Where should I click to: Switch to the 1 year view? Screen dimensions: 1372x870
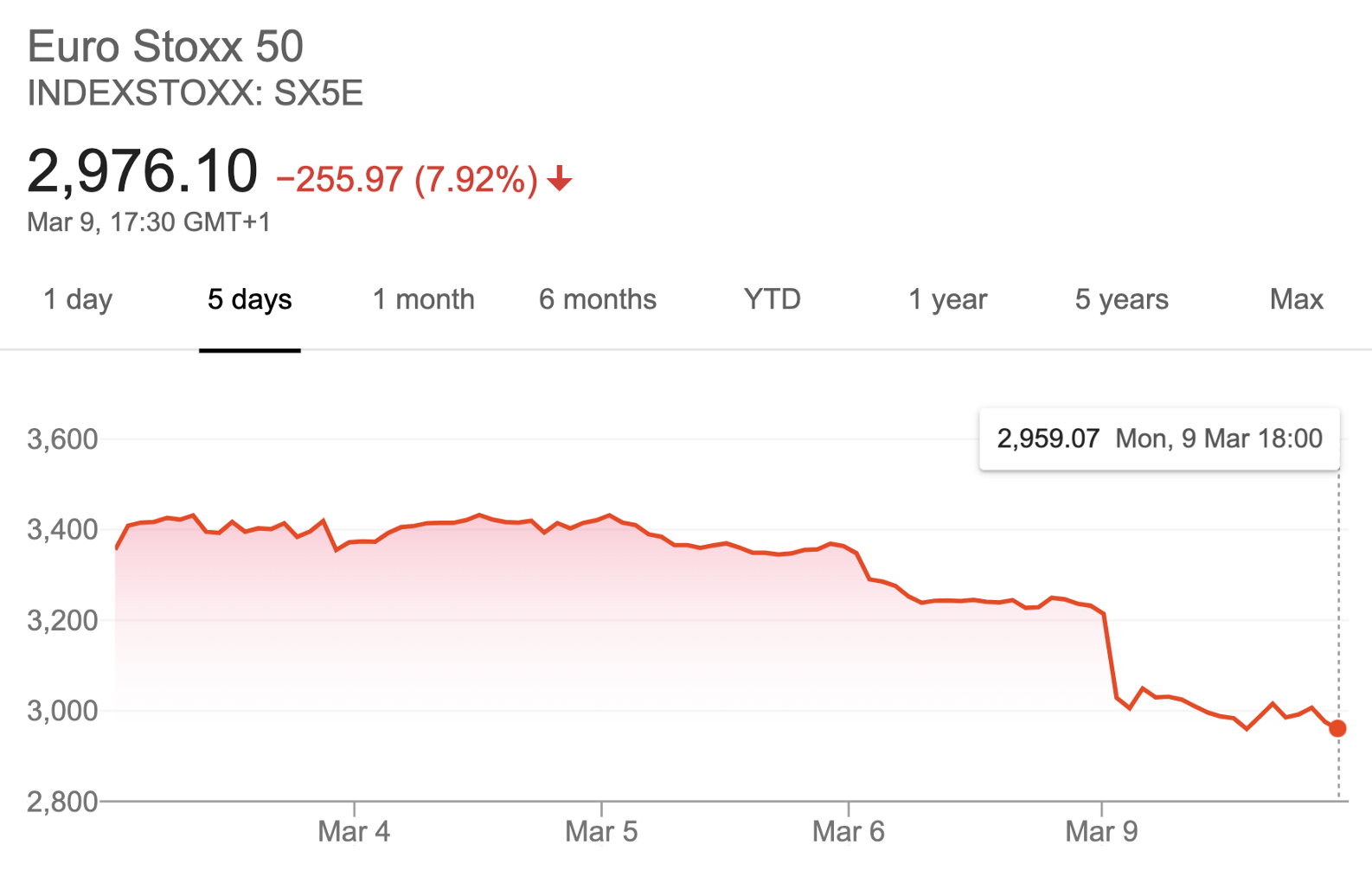click(x=947, y=299)
